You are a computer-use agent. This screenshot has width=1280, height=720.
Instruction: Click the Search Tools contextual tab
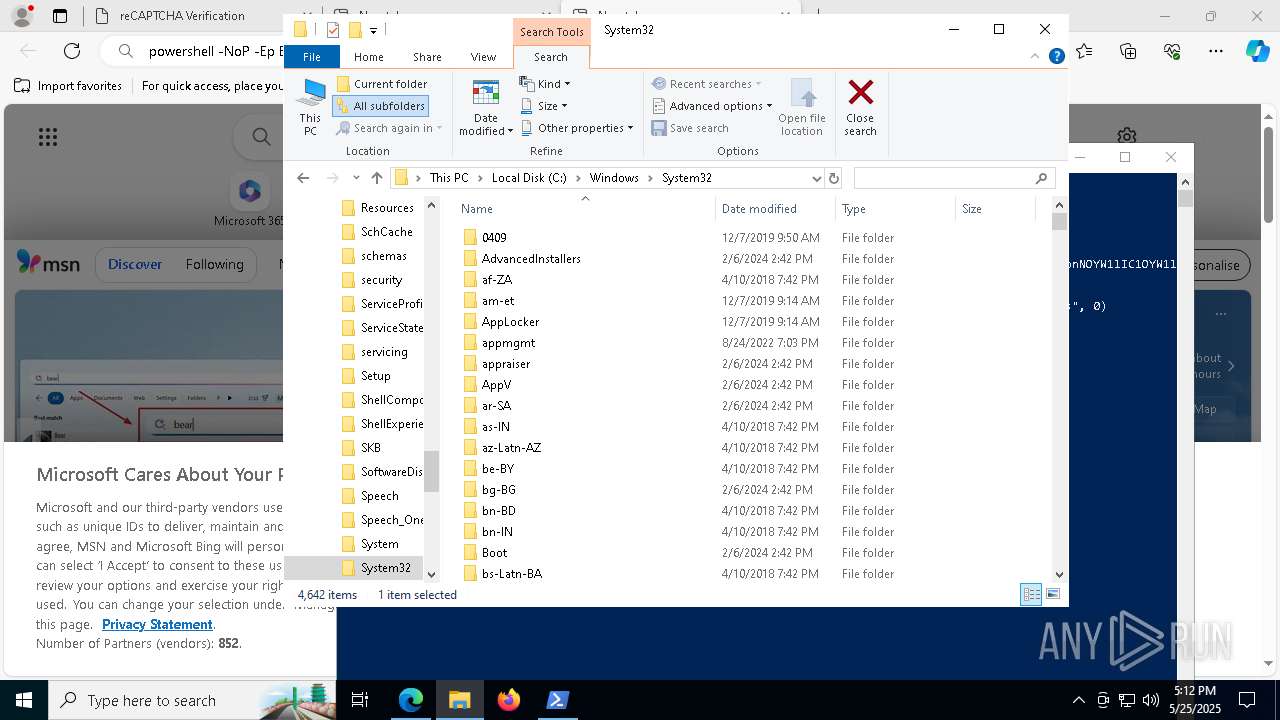[x=551, y=32]
